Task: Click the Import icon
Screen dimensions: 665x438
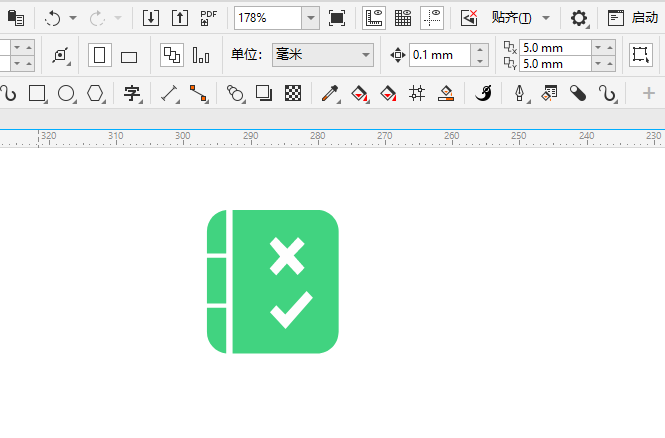Action: (151, 18)
